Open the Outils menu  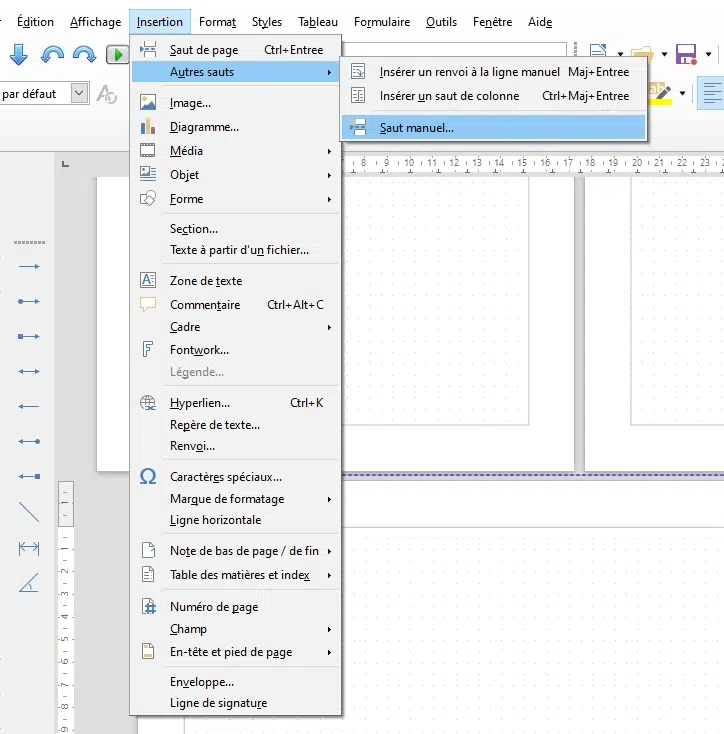coord(441,22)
